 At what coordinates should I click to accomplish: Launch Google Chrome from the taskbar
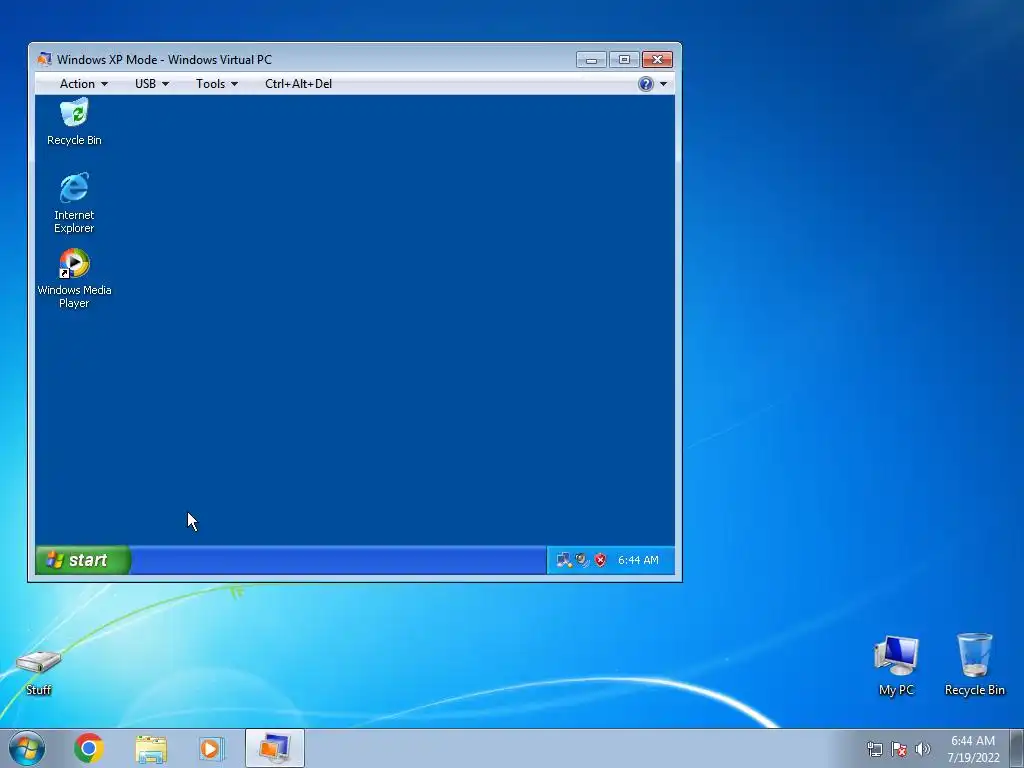click(x=89, y=748)
